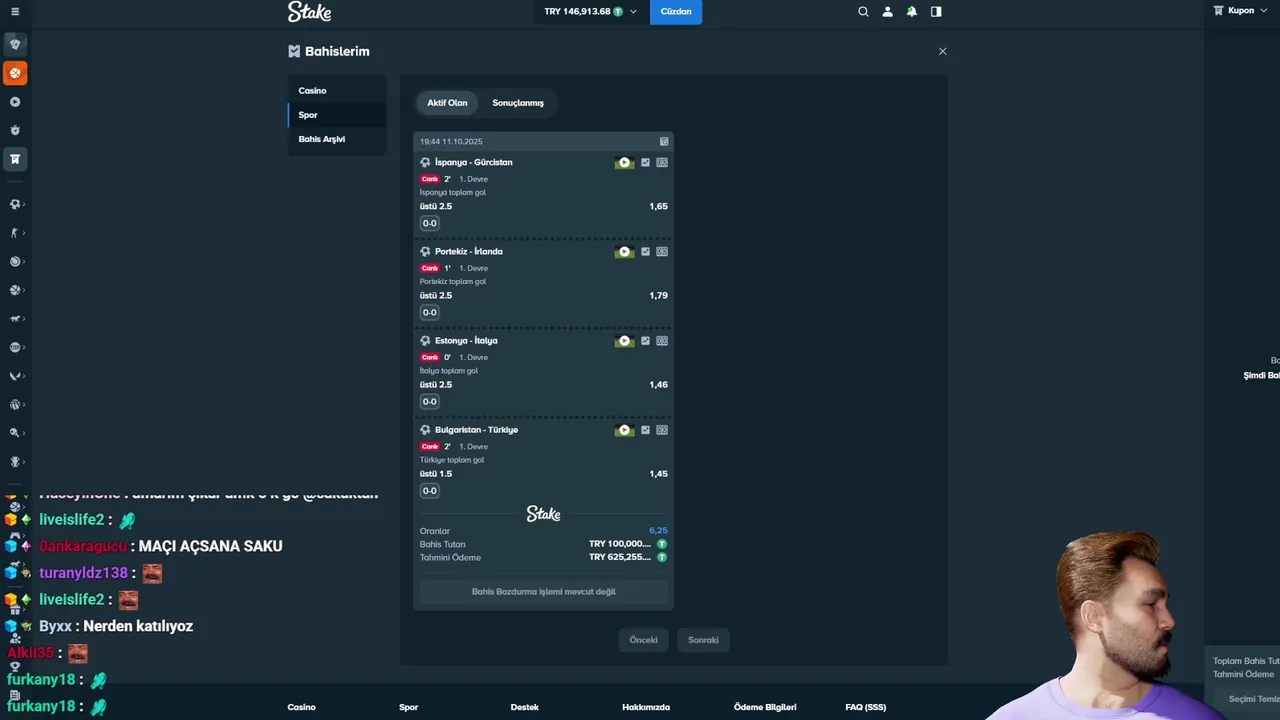Viewport: 1280px width, 720px height.
Task: Select the orange sports ball sidebar icon
Action: tap(15, 73)
